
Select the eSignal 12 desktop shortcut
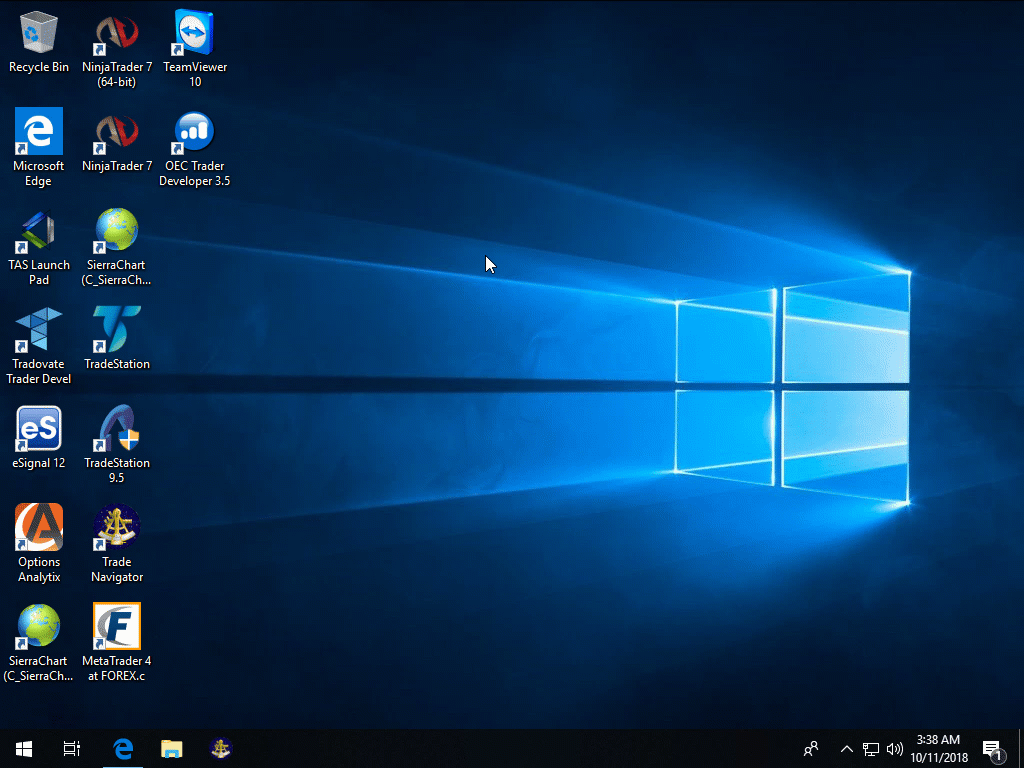[x=39, y=438]
